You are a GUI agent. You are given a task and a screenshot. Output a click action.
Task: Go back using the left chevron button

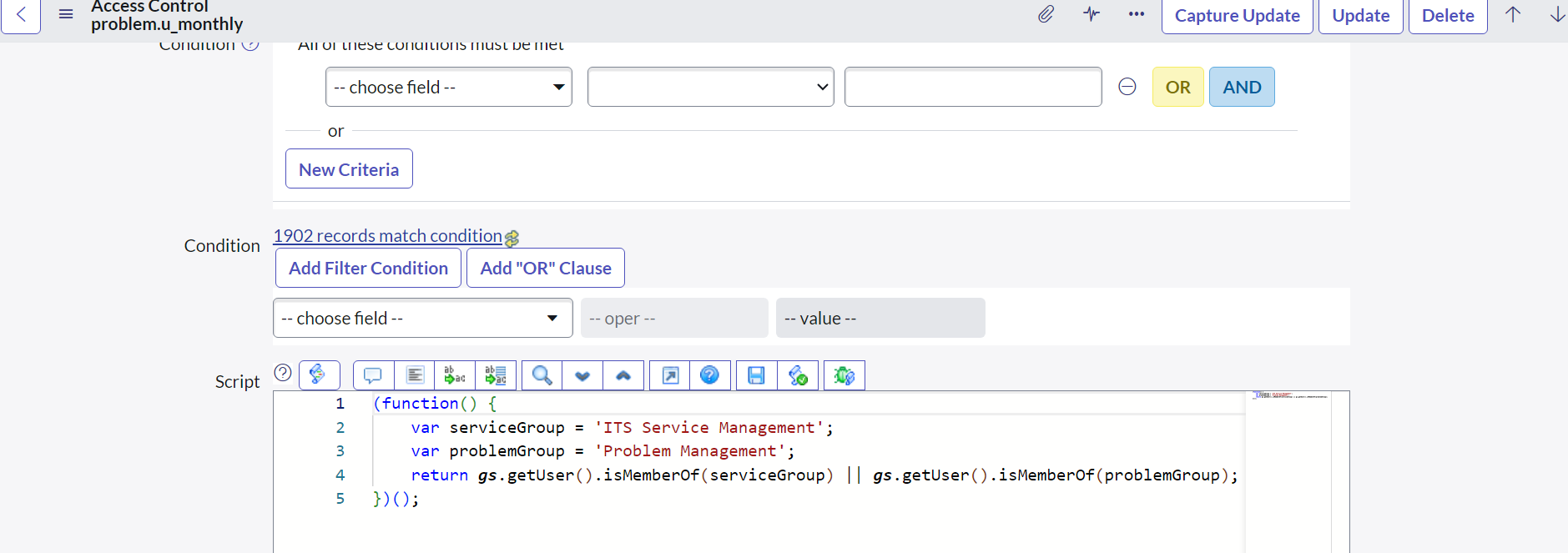[x=21, y=15]
